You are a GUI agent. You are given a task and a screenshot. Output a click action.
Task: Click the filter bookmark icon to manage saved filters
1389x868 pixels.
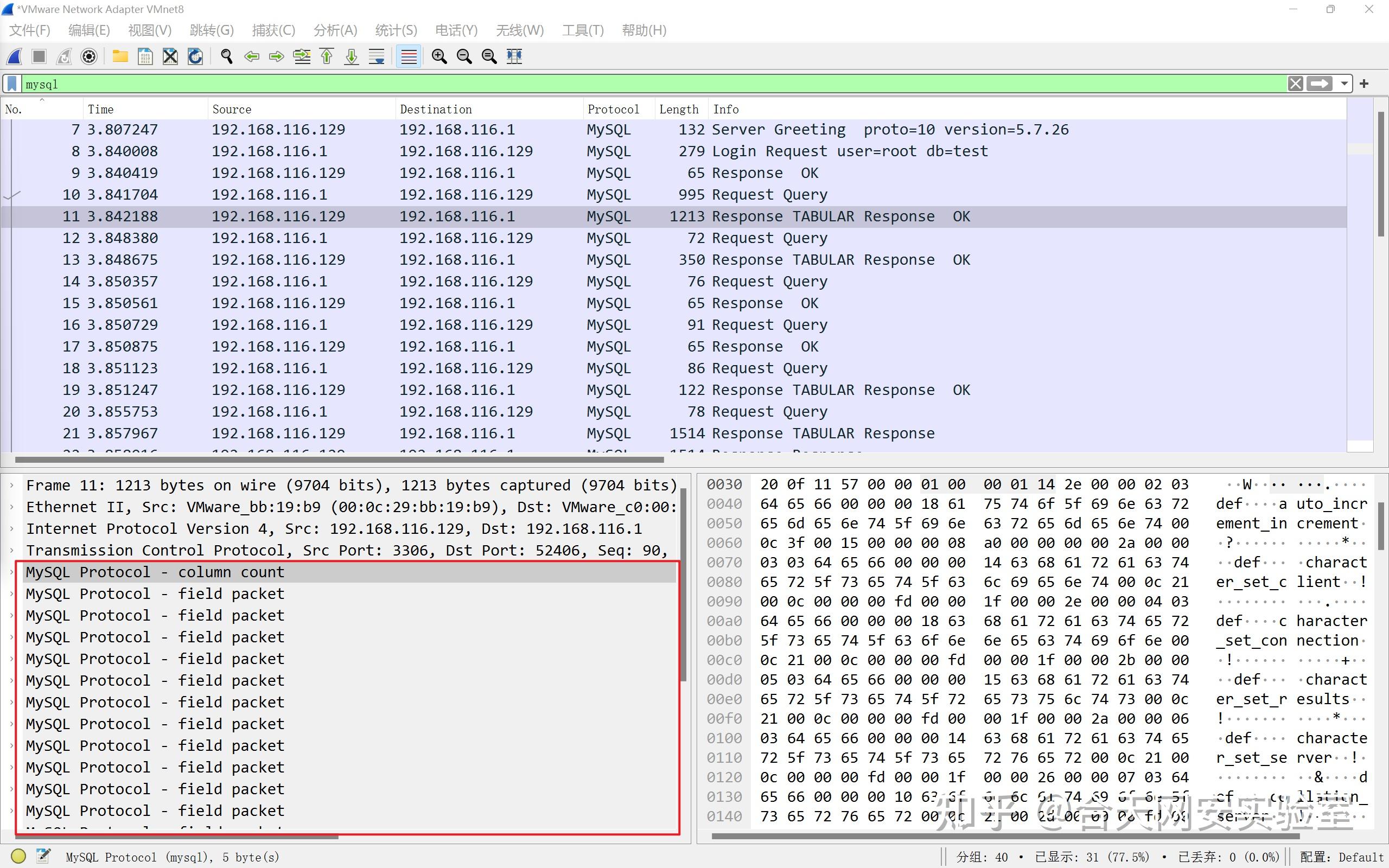(11, 84)
